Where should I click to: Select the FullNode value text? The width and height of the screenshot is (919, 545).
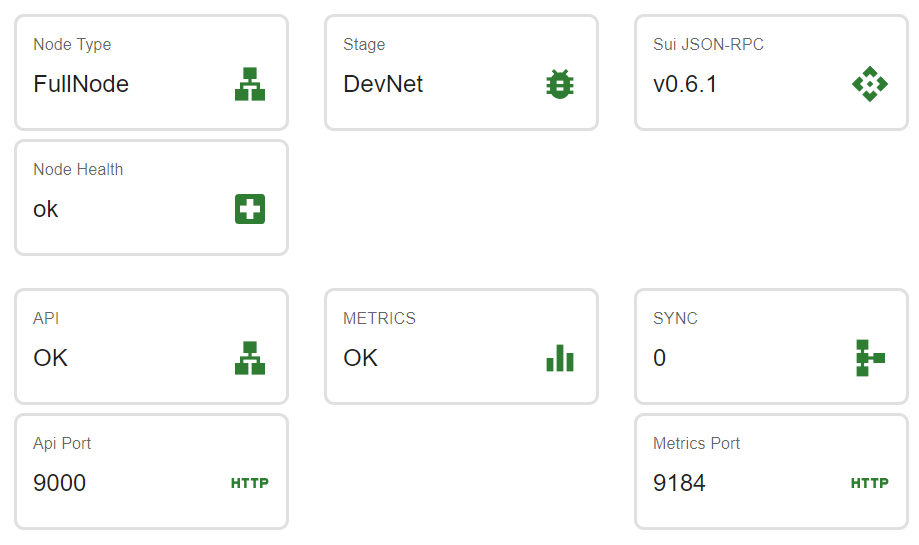click(x=81, y=84)
